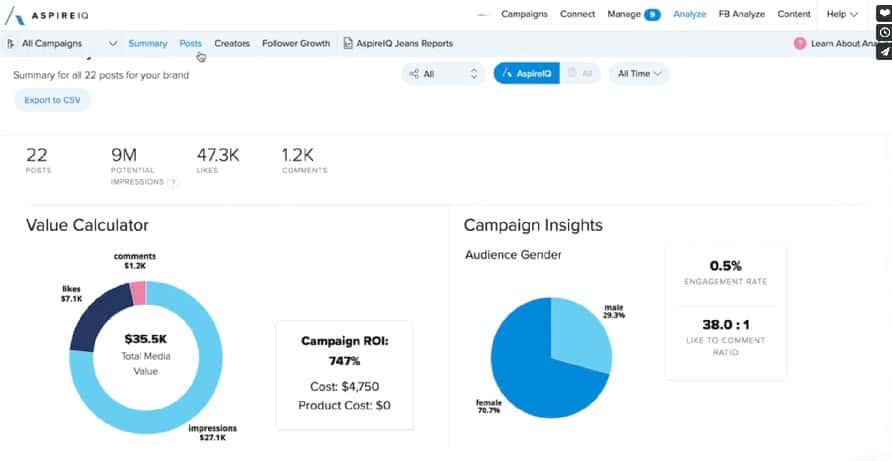This screenshot has height=461, width=892.
Task: Click the heart icon in right sidebar
Action: pos(884,14)
